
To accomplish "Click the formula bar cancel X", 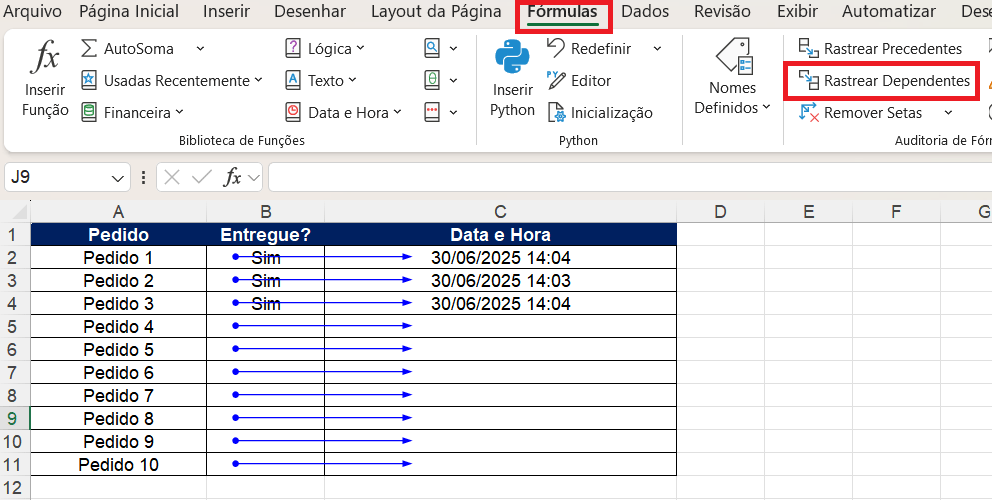I will tap(171, 177).
